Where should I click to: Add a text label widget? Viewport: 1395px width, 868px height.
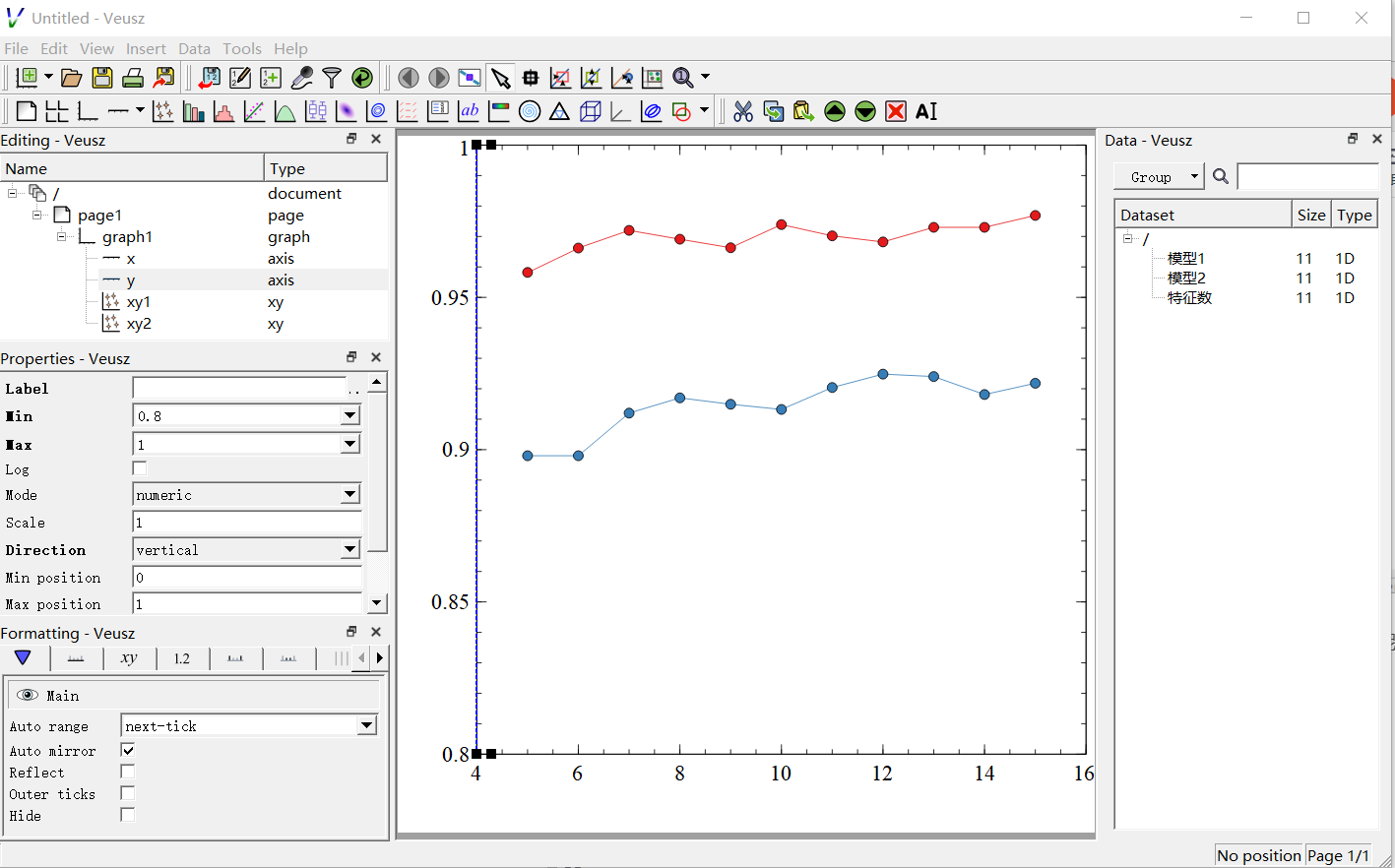point(469,111)
